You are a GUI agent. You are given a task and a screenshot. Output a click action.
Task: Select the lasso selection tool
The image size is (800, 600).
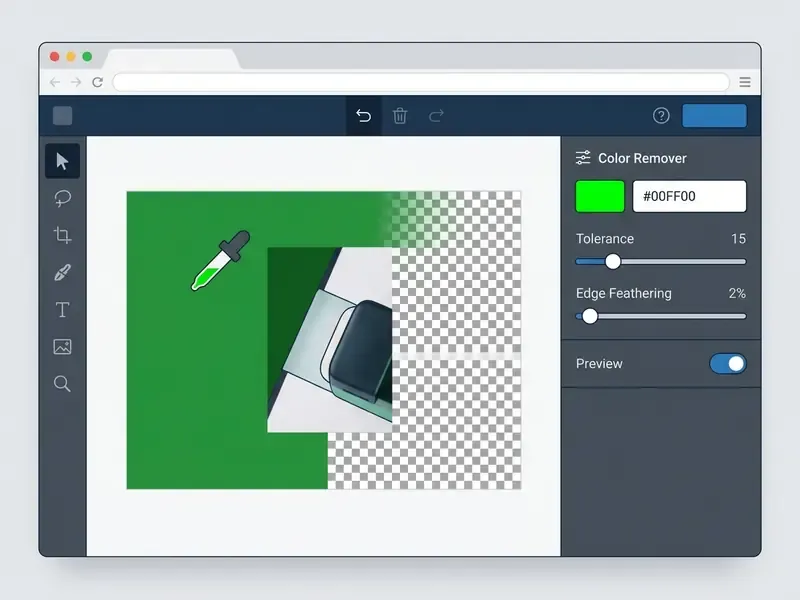click(x=62, y=198)
